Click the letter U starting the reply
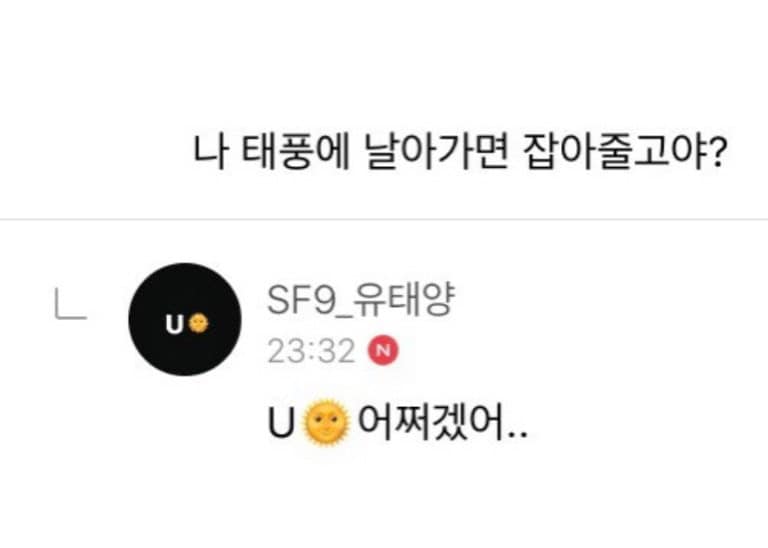 click(282, 424)
